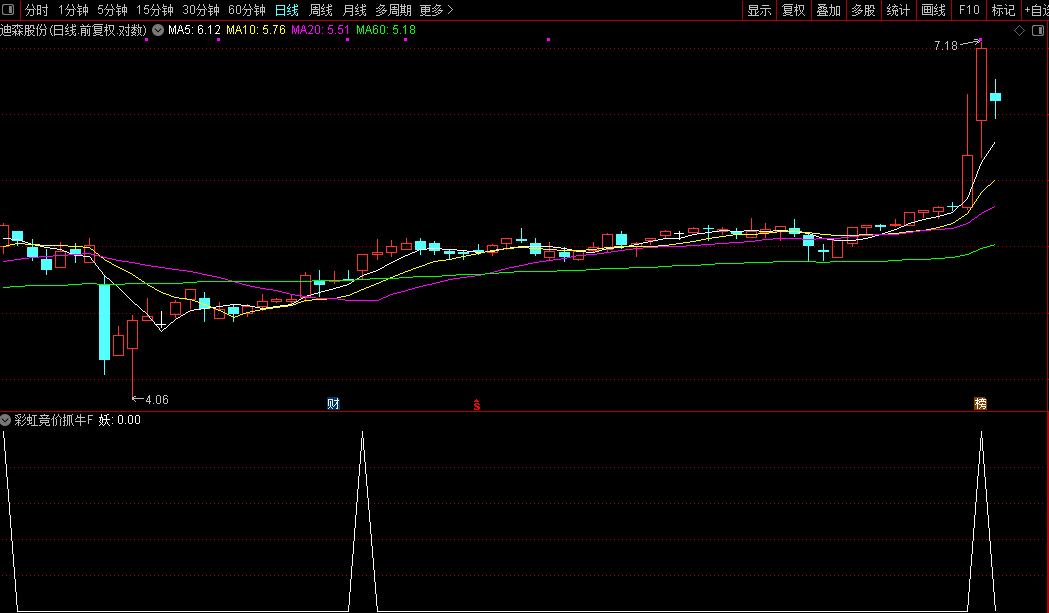Switch to the 周线 weekly chart
This screenshot has height=613, width=1049.
tap(320, 10)
